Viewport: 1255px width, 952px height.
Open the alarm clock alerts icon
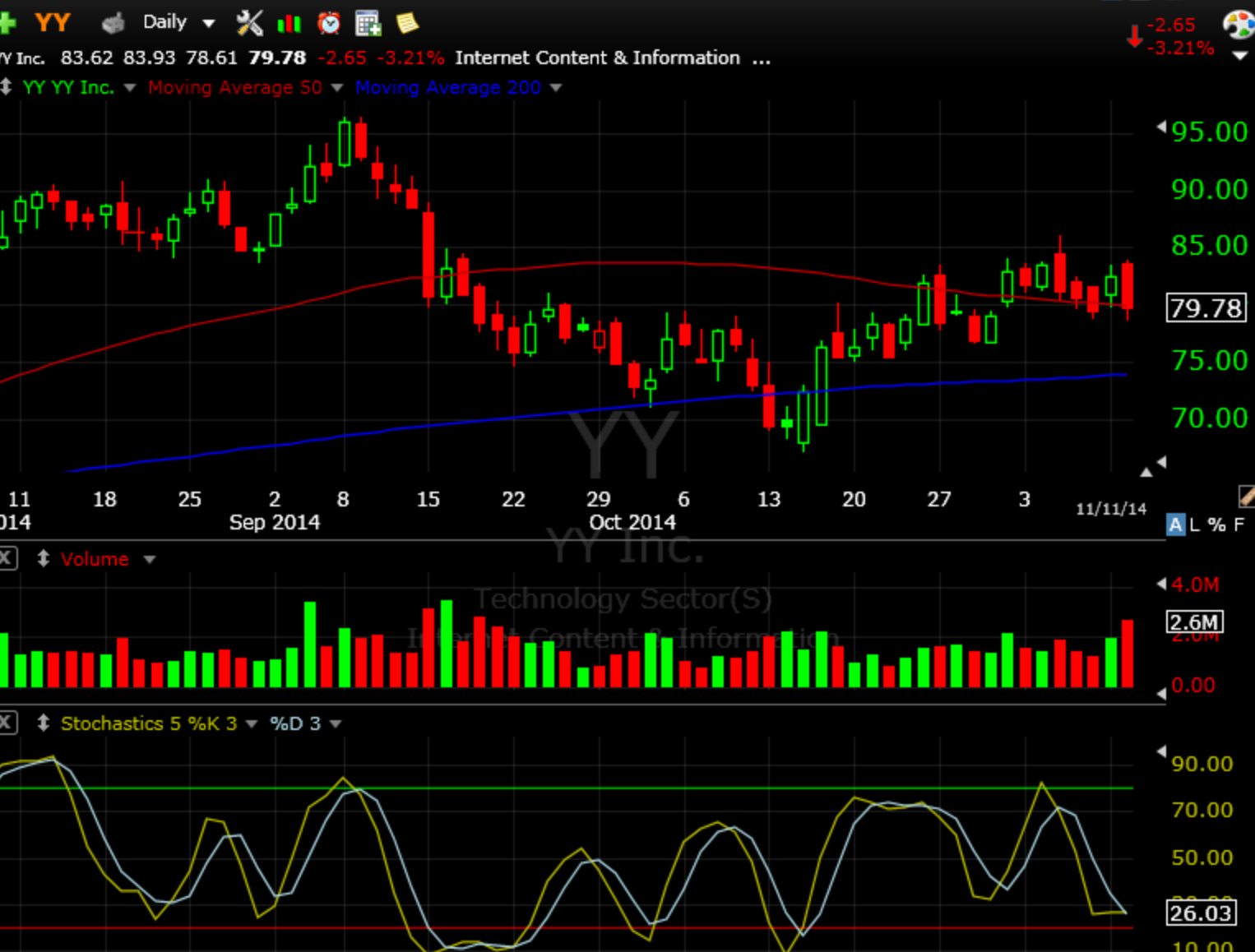point(329,23)
